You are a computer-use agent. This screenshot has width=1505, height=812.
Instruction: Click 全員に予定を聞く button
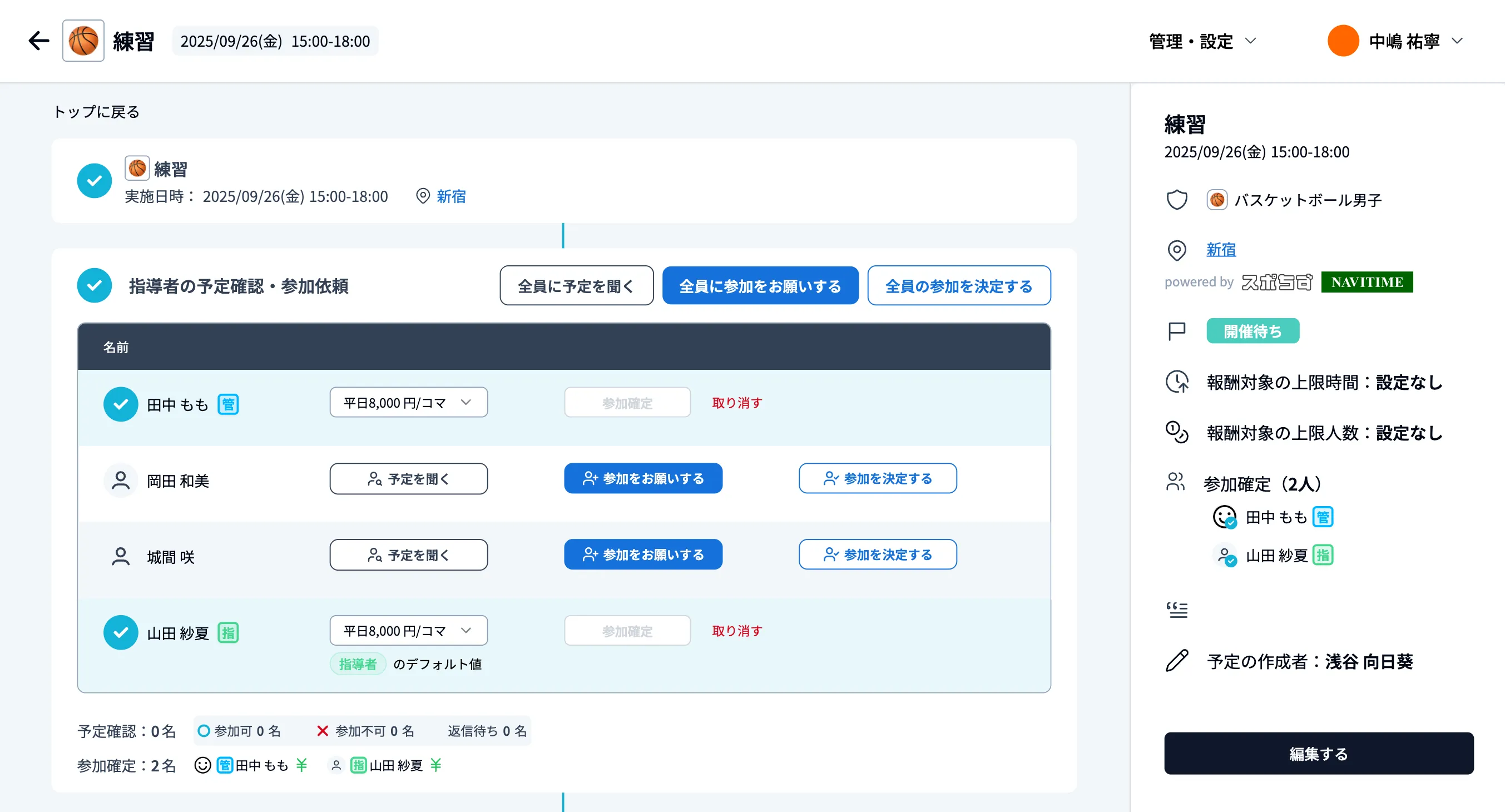point(576,286)
